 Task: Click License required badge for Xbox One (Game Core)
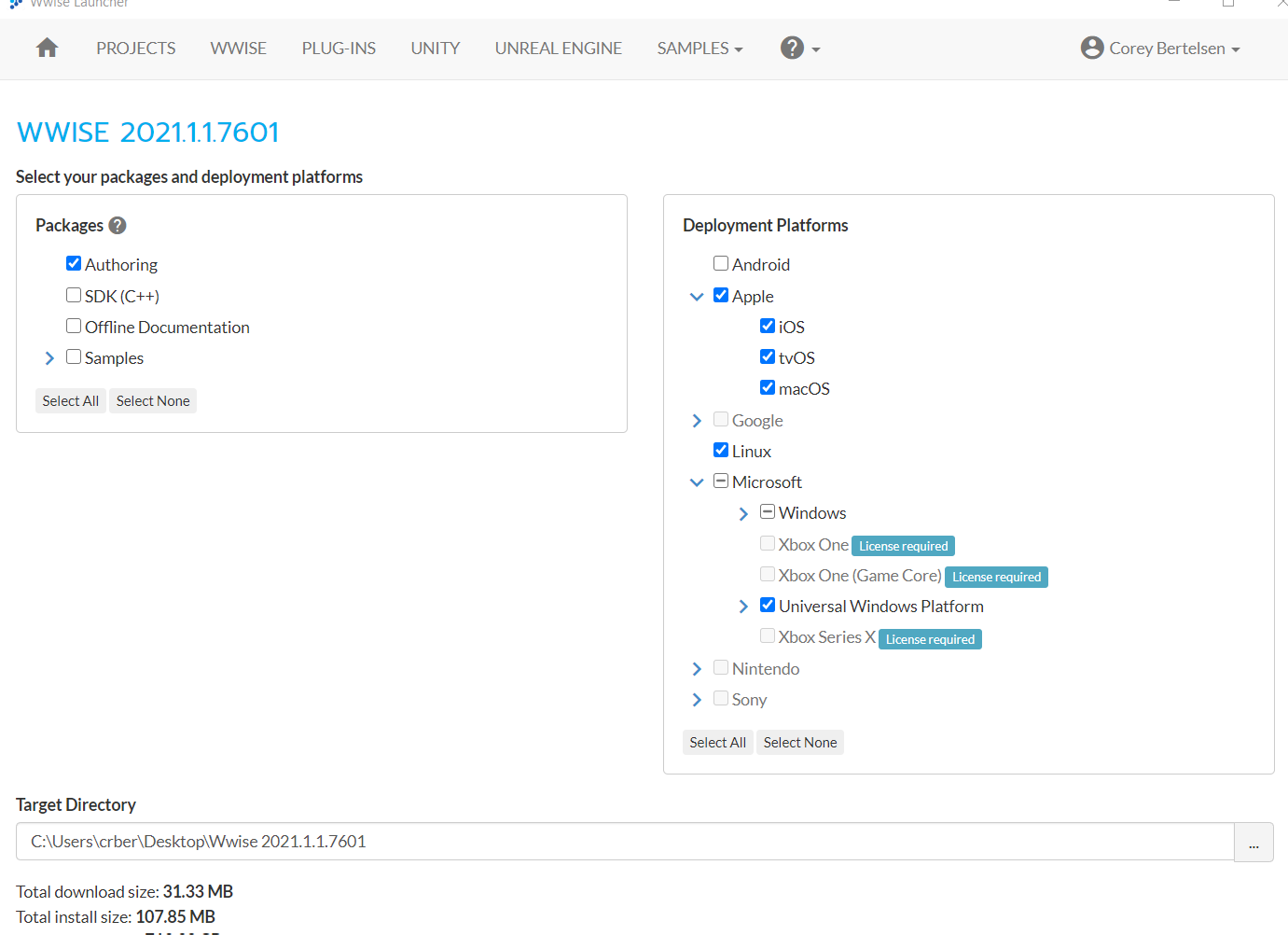997,577
